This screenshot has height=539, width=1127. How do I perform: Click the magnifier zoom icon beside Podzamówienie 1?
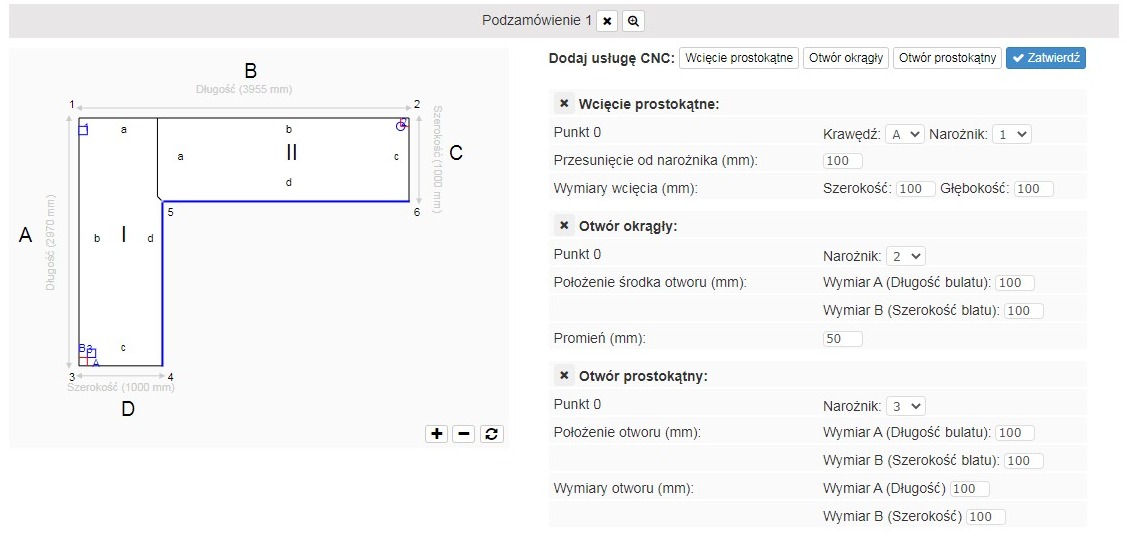[x=633, y=21]
